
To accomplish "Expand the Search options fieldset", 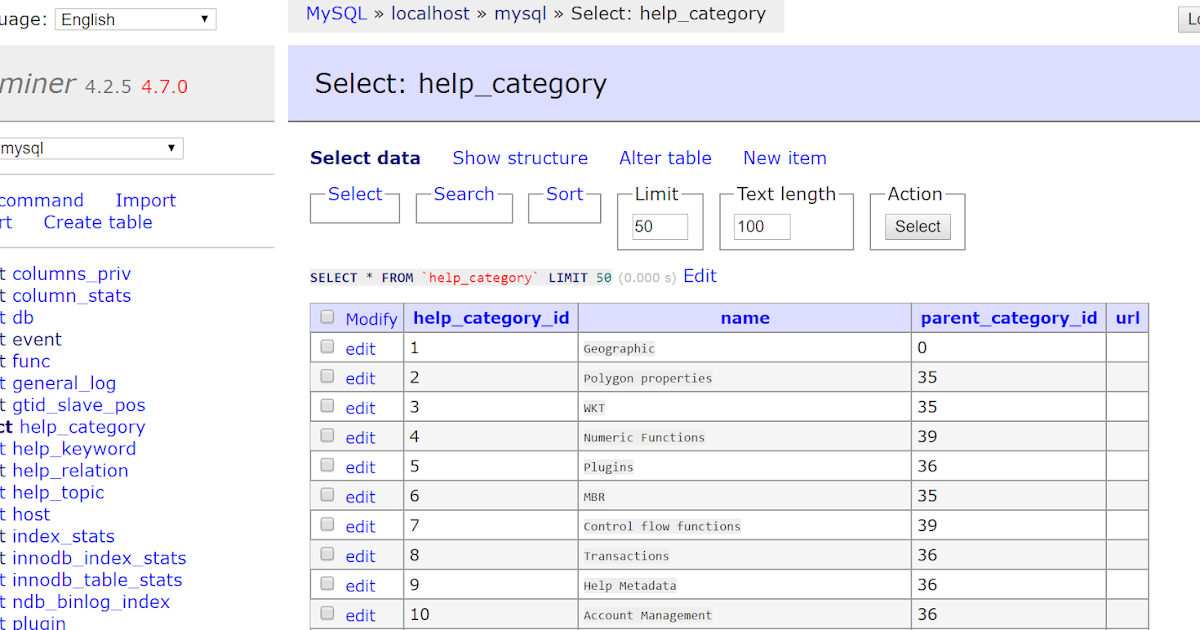I will tap(464, 194).
